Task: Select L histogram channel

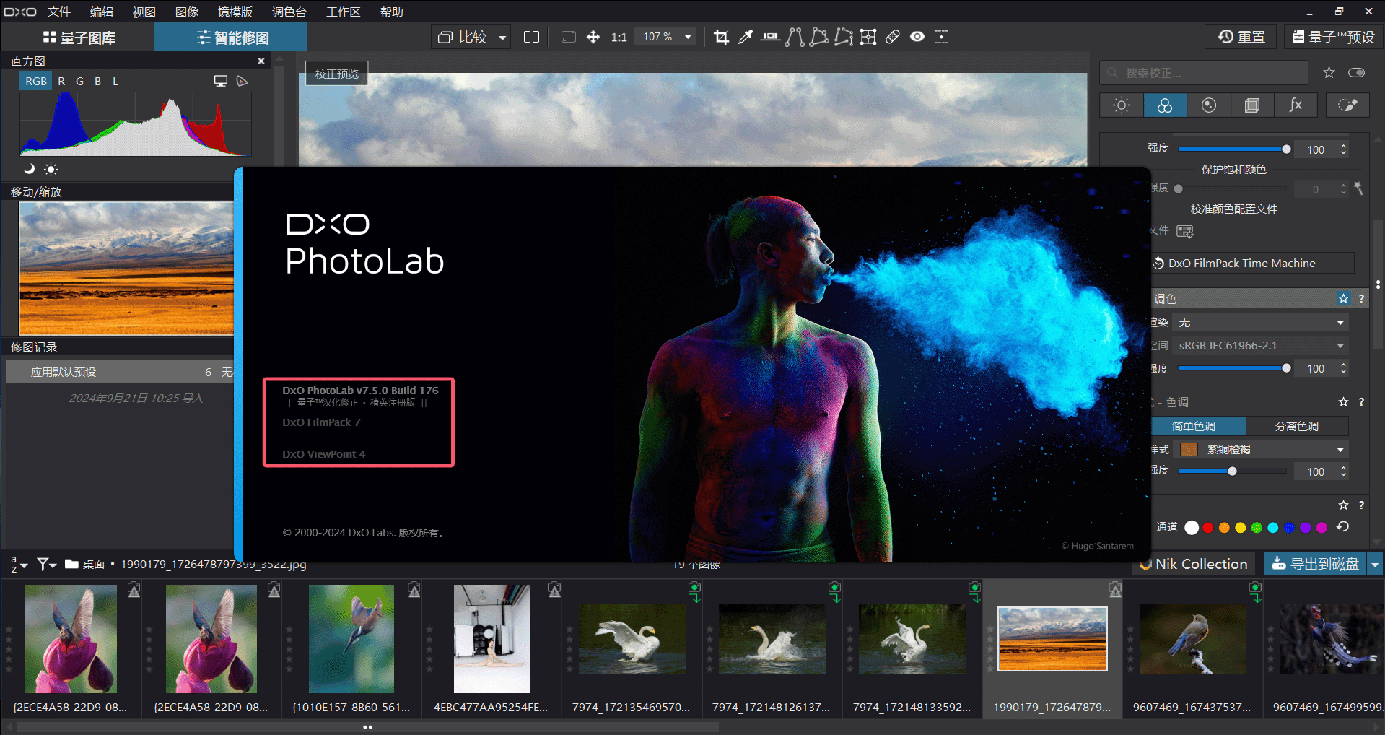Action: 115,81
